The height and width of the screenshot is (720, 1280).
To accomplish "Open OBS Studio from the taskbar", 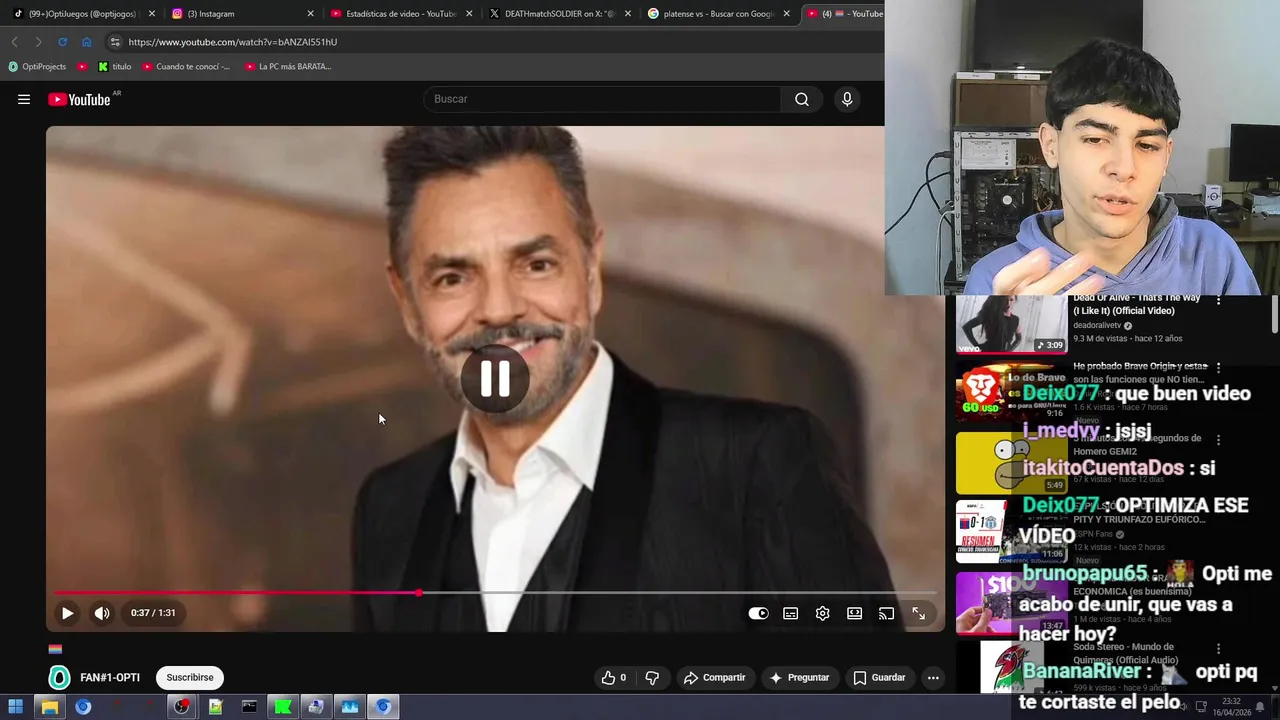I will [x=182, y=707].
